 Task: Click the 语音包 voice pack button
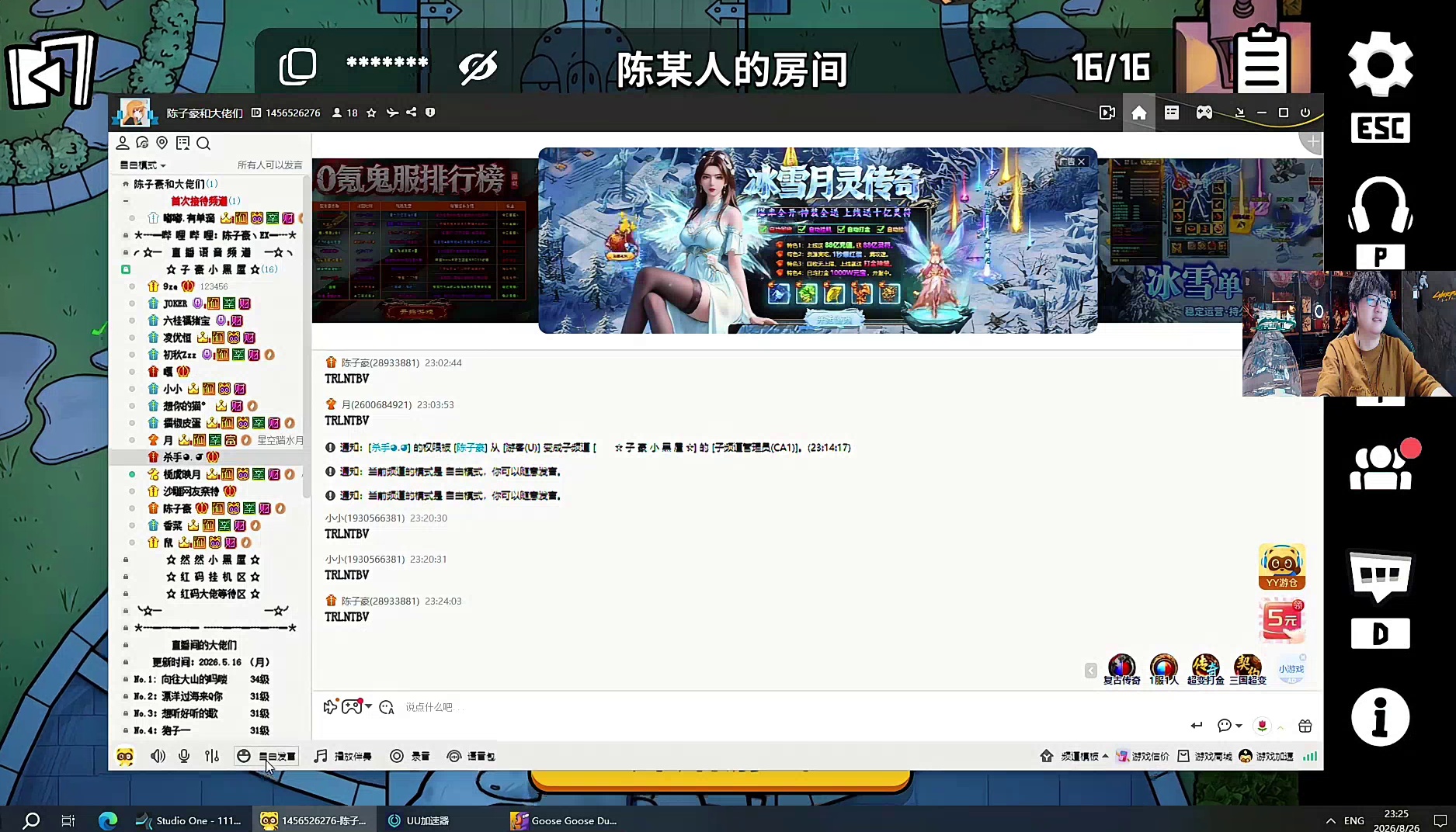(471, 756)
